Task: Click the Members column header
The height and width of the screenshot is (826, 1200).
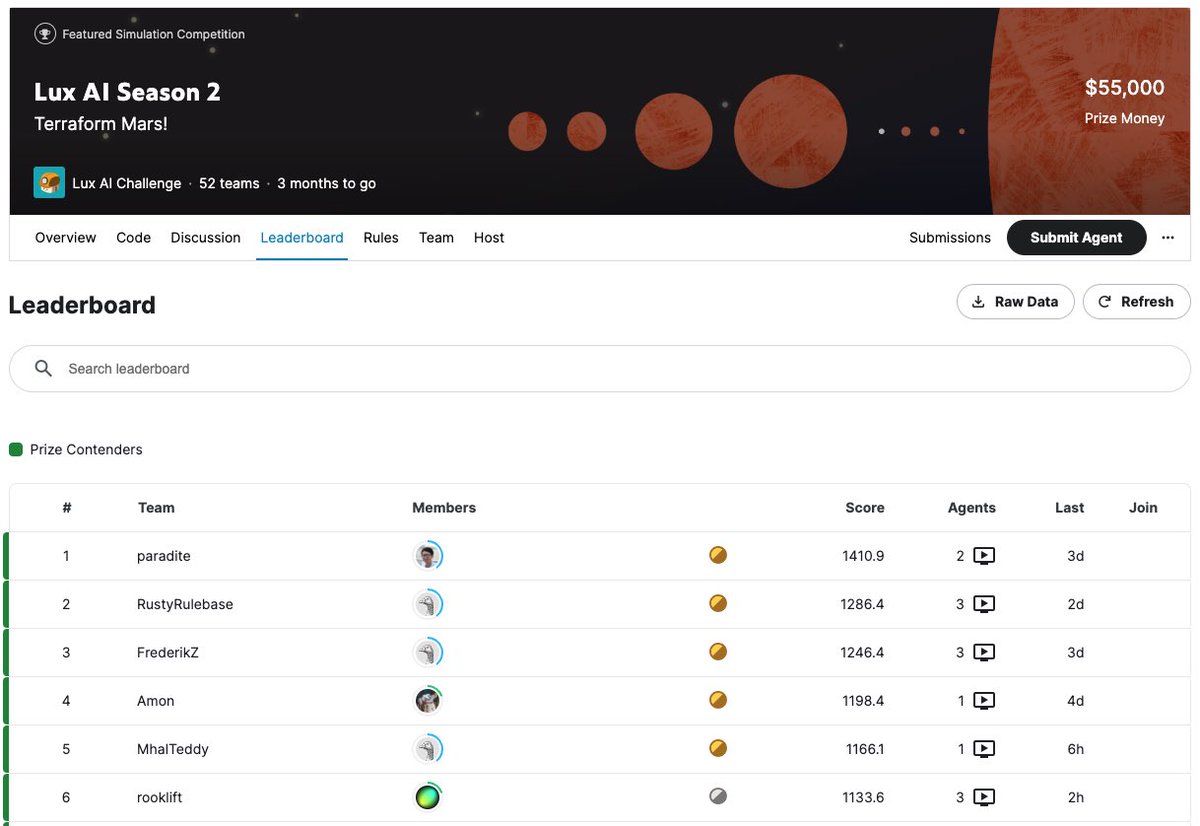Action: (444, 508)
